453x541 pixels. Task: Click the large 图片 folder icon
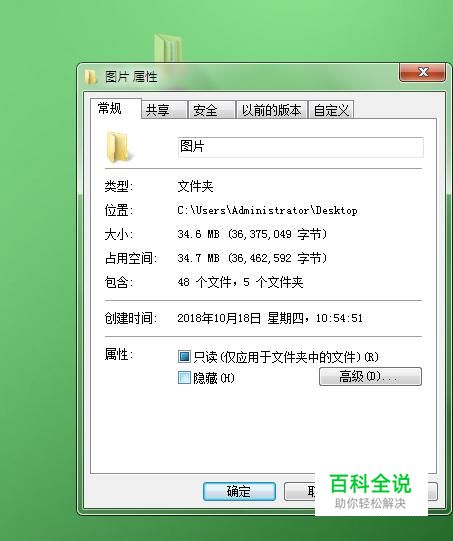117,147
